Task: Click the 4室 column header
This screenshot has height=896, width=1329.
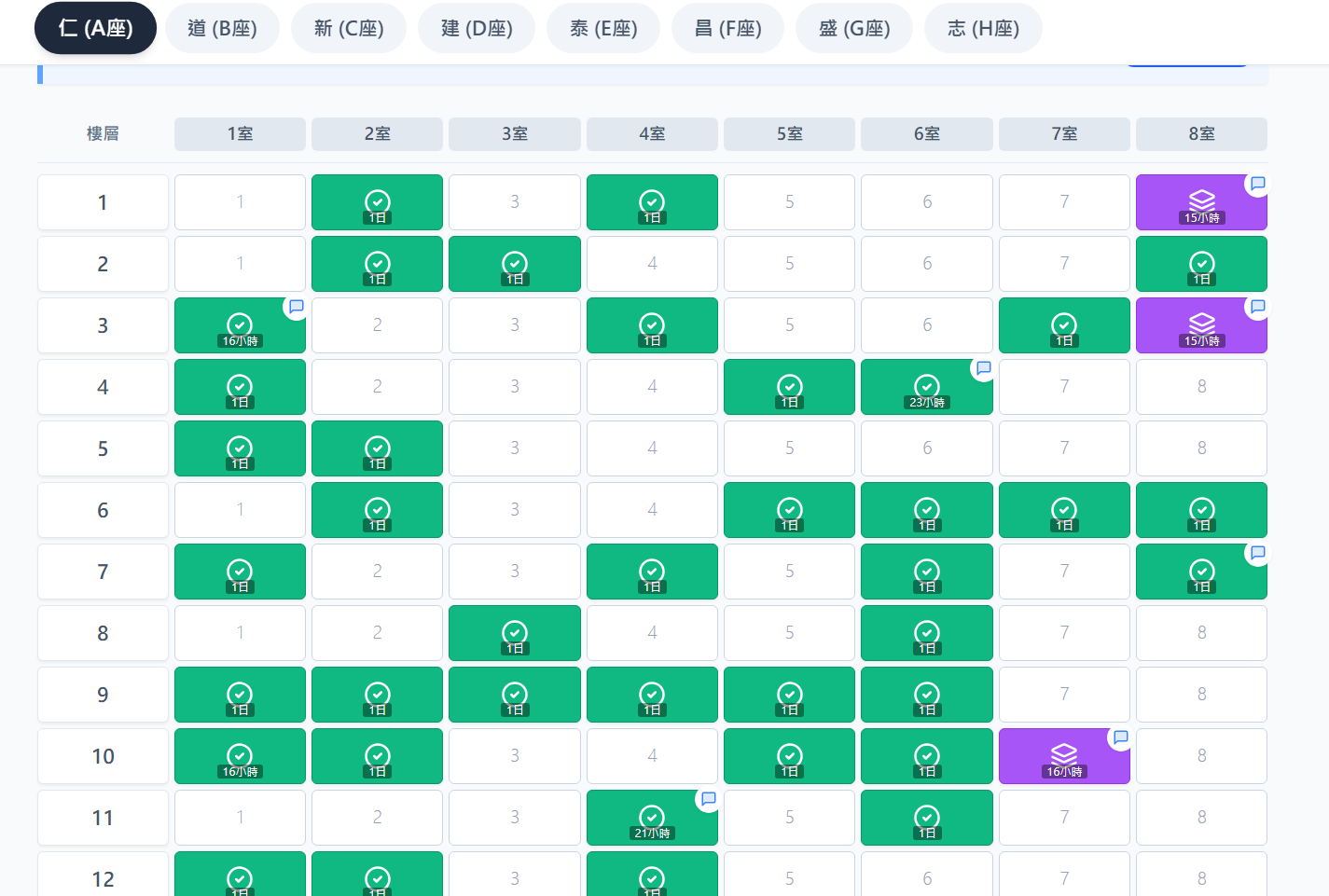Action: click(x=652, y=133)
